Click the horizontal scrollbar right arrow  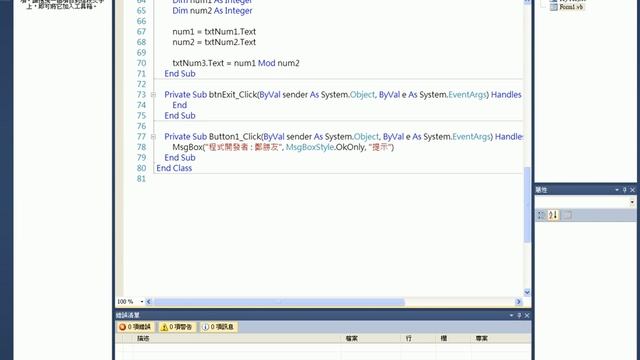518,302
